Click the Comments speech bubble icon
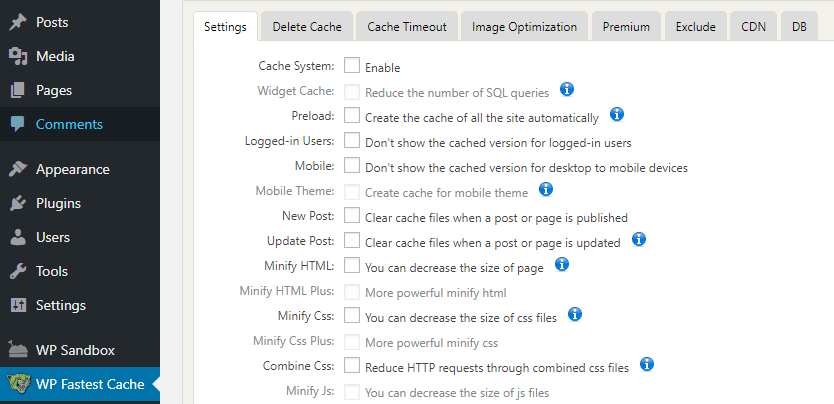This screenshot has width=834, height=404. (x=18, y=124)
